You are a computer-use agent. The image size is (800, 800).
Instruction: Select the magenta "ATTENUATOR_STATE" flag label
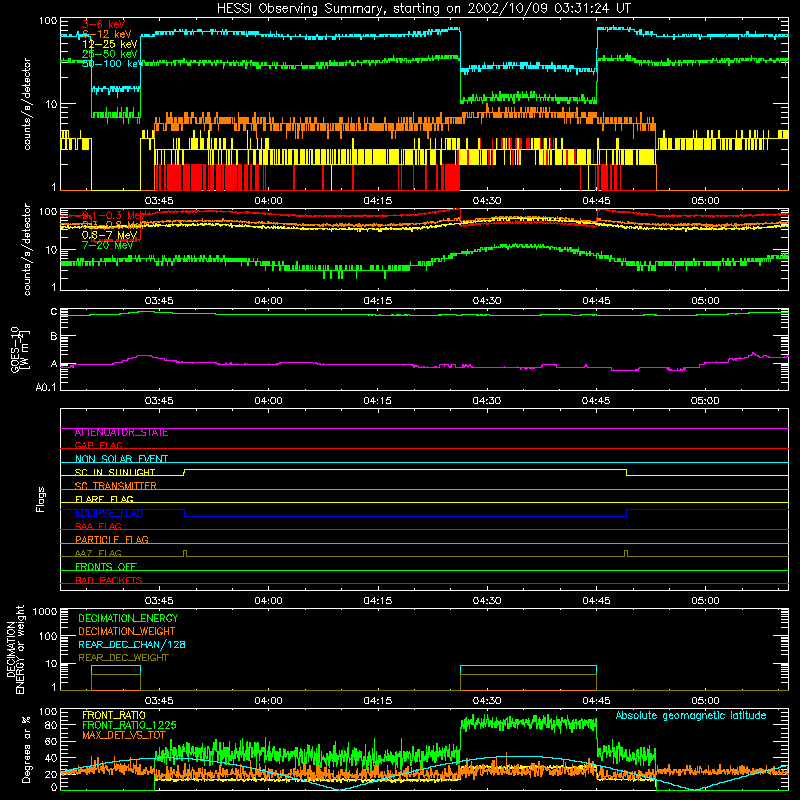[x=121, y=433]
